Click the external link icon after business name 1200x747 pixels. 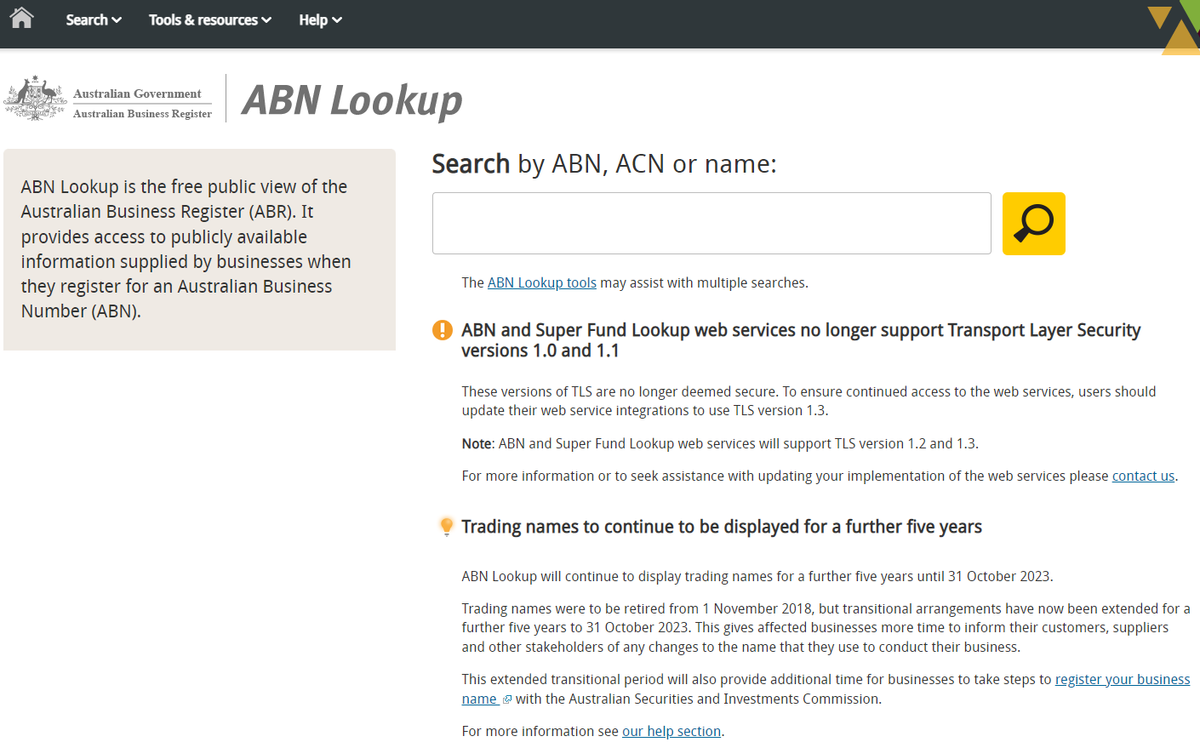coord(507,700)
